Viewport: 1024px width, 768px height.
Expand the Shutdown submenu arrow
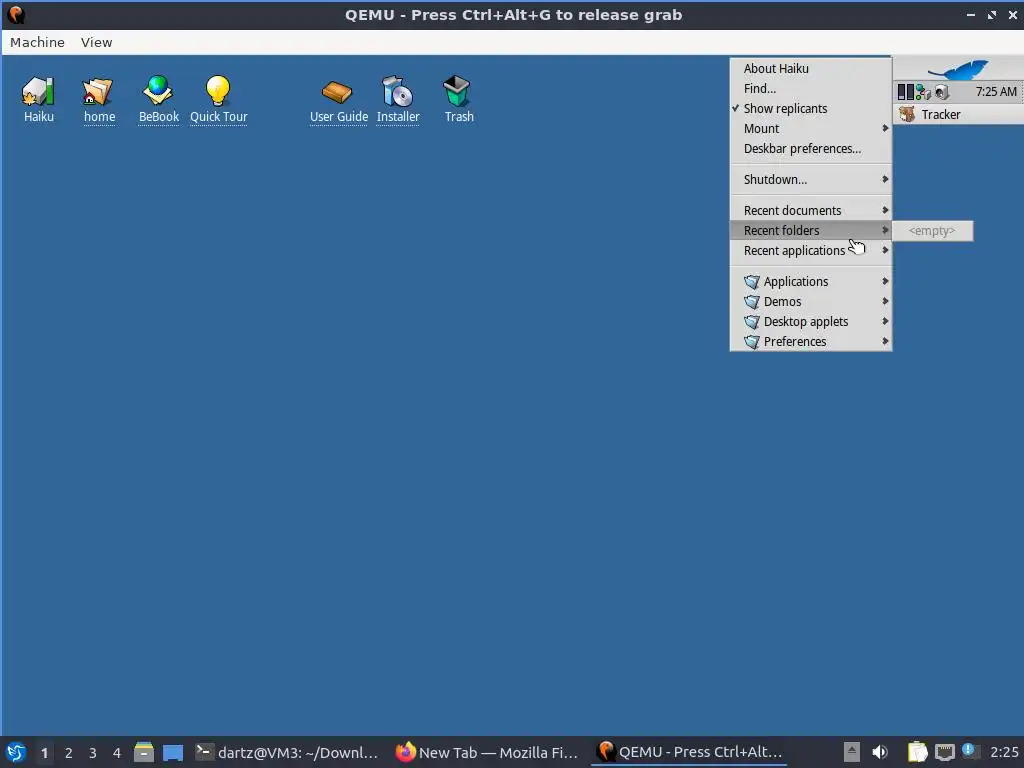click(885, 180)
